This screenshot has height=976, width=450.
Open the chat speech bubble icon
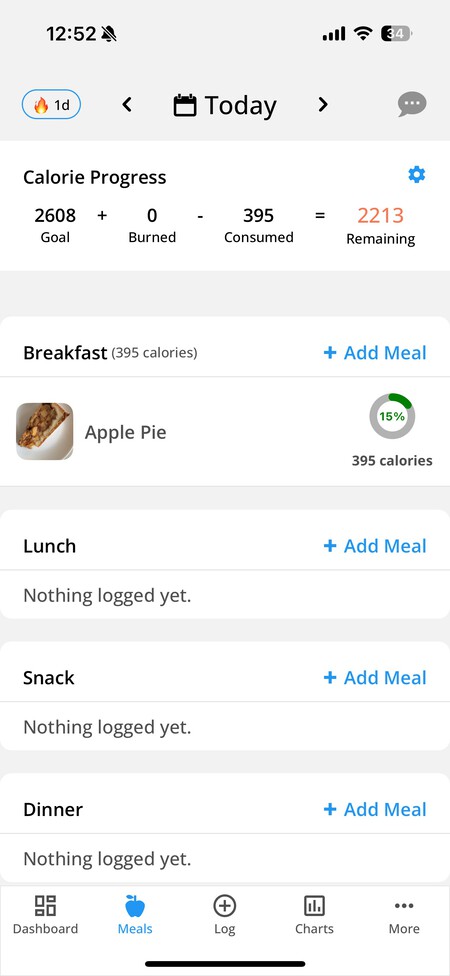pyautogui.click(x=412, y=104)
